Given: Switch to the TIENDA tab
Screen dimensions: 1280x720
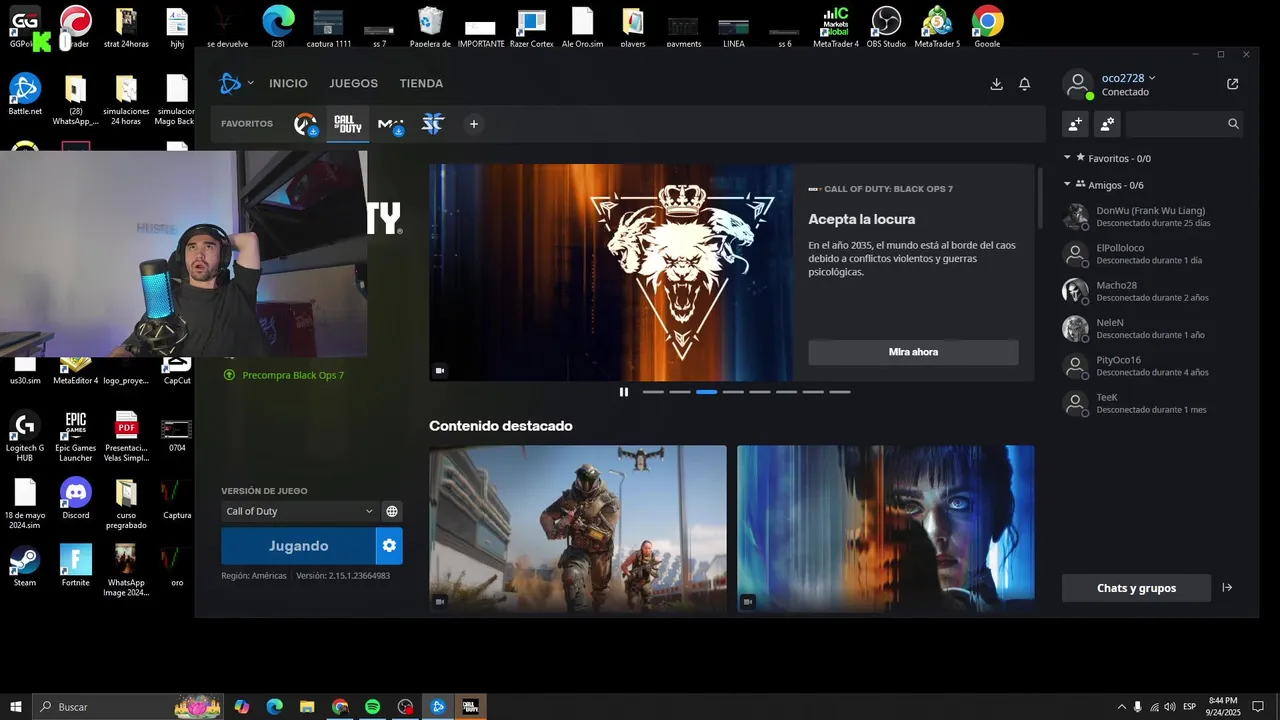Looking at the screenshot, I should 421,84.
